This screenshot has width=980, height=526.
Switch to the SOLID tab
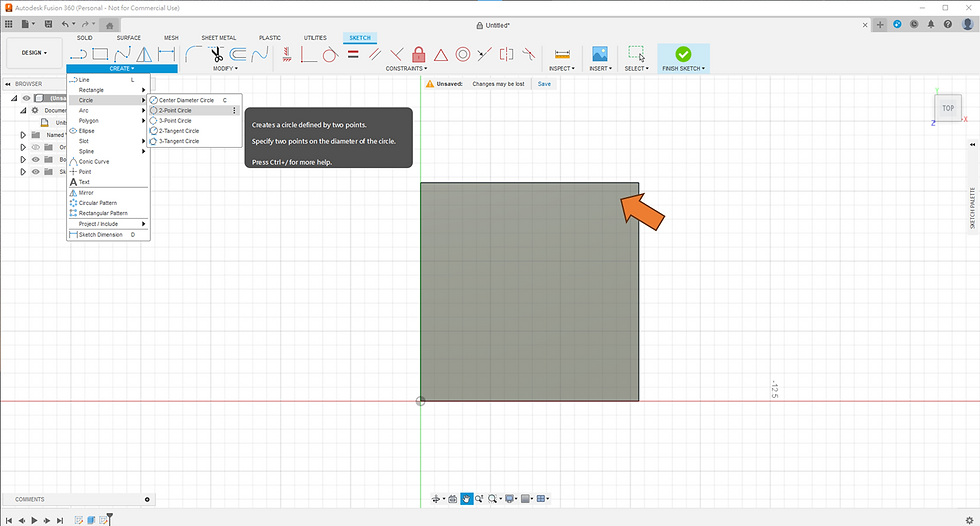[x=84, y=37]
